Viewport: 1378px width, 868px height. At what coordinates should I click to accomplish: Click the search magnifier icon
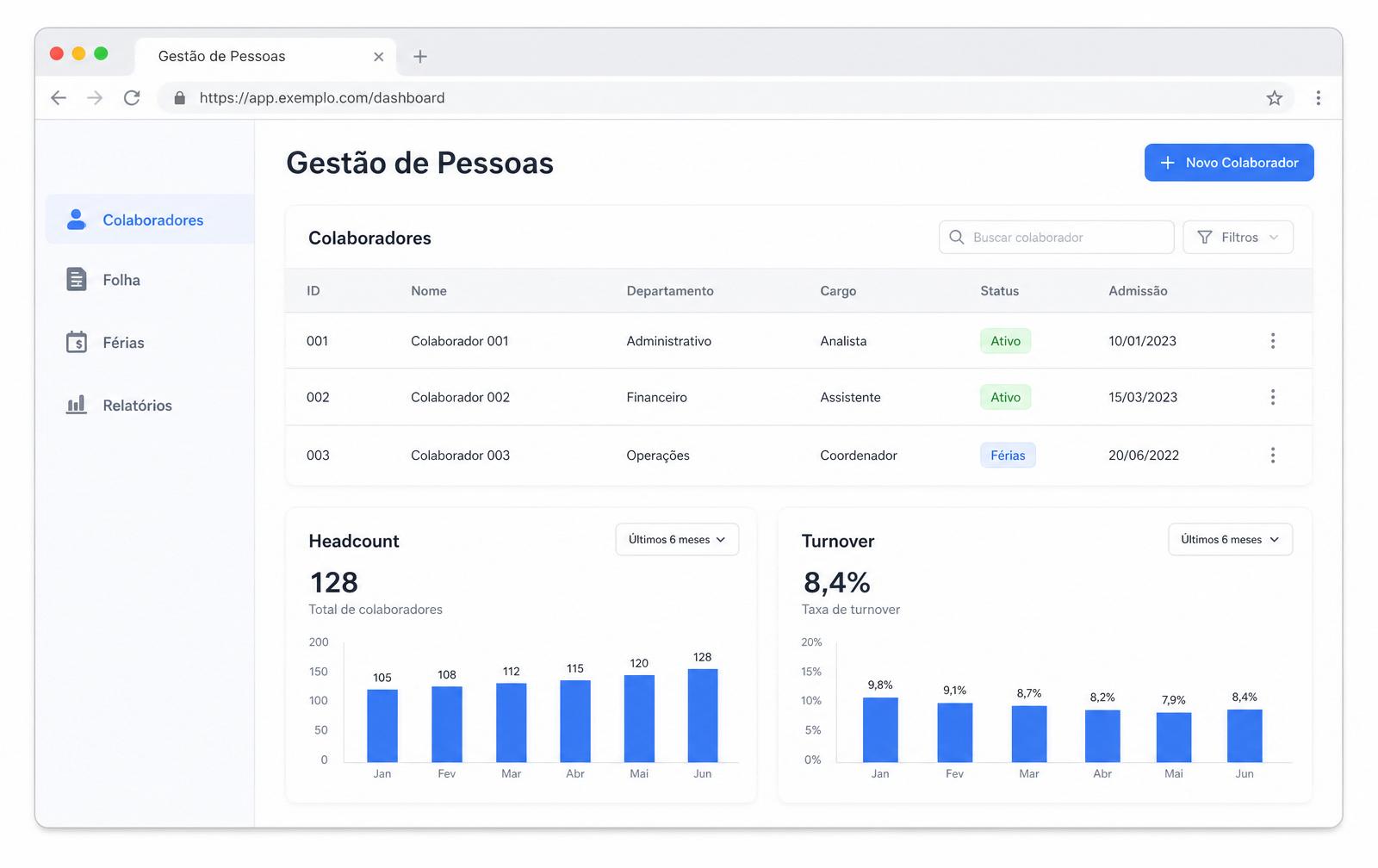[956, 237]
